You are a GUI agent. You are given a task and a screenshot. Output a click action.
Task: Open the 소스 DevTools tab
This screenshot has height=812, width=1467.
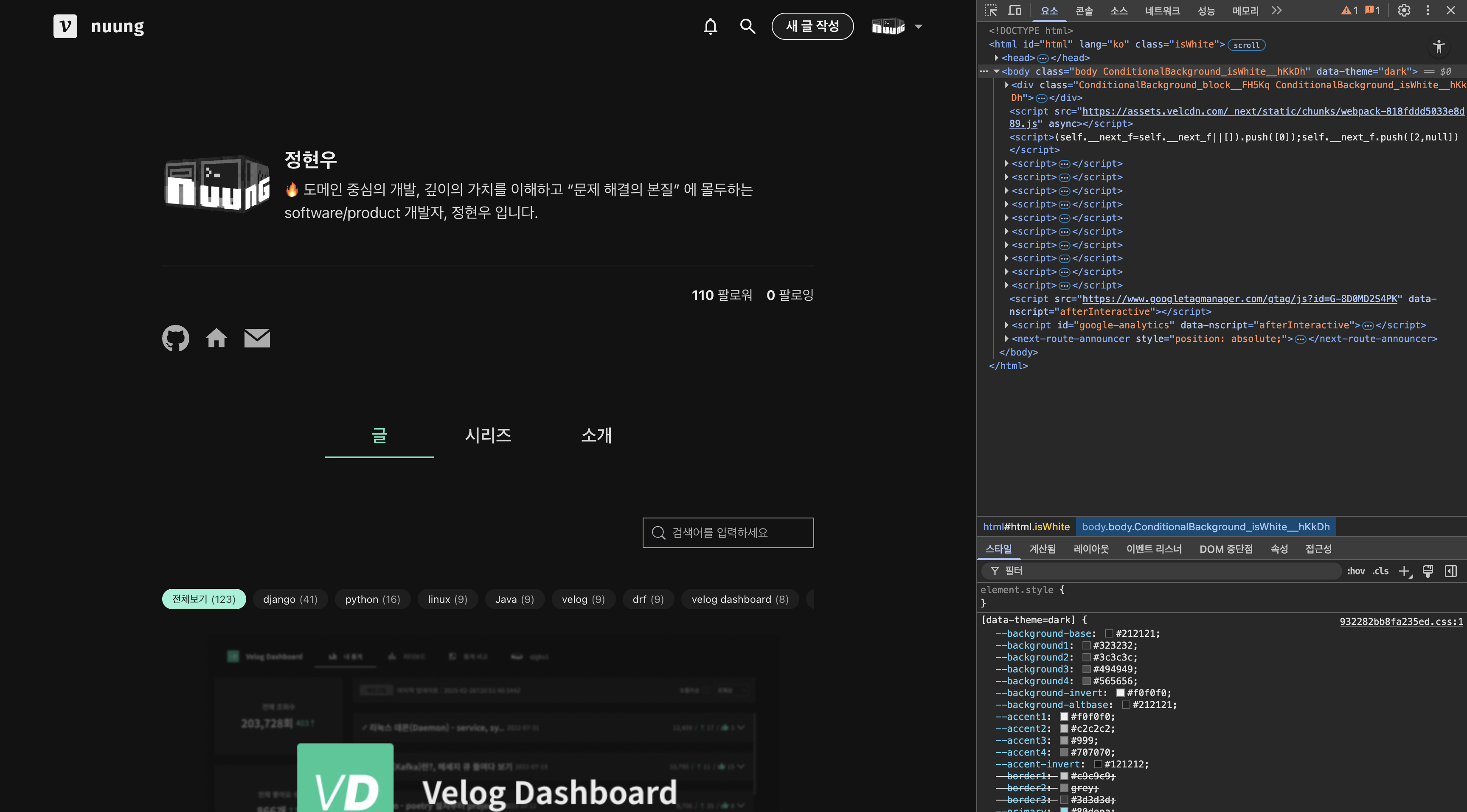[x=1119, y=11]
